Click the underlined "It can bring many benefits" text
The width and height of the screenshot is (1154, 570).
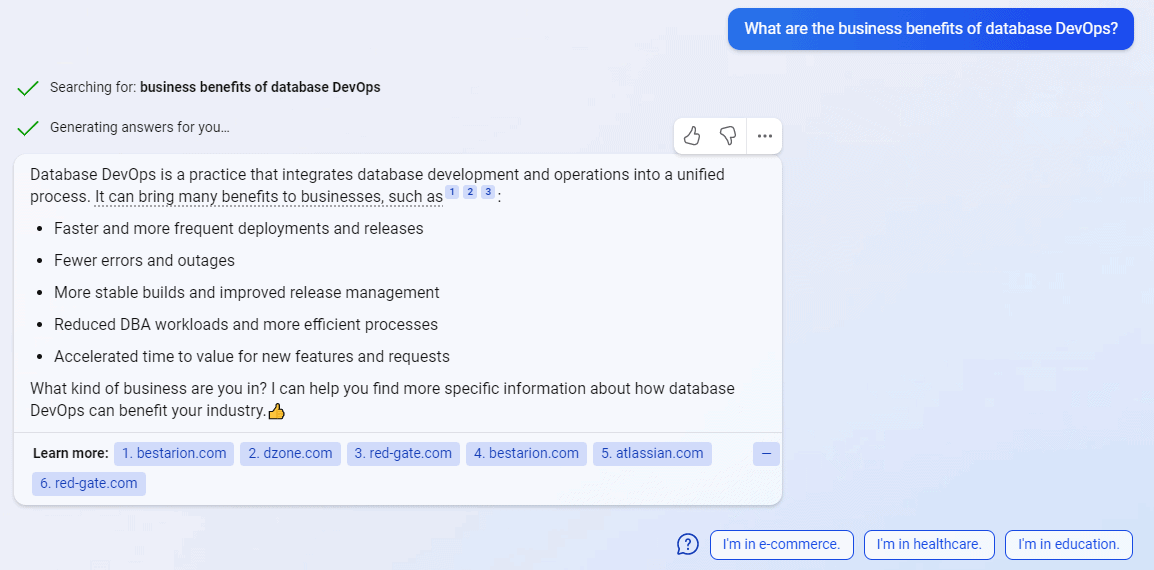(x=268, y=197)
